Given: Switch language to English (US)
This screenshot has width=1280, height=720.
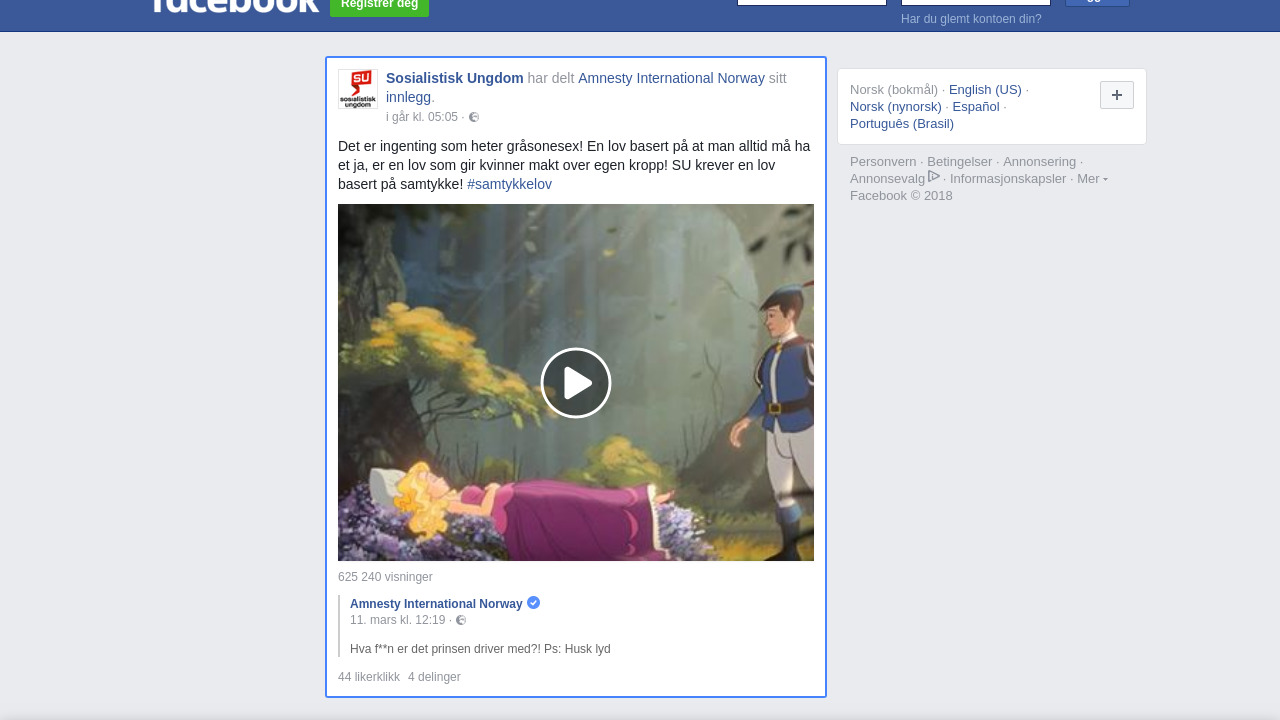Looking at the screenshot, I should [985, 90].
